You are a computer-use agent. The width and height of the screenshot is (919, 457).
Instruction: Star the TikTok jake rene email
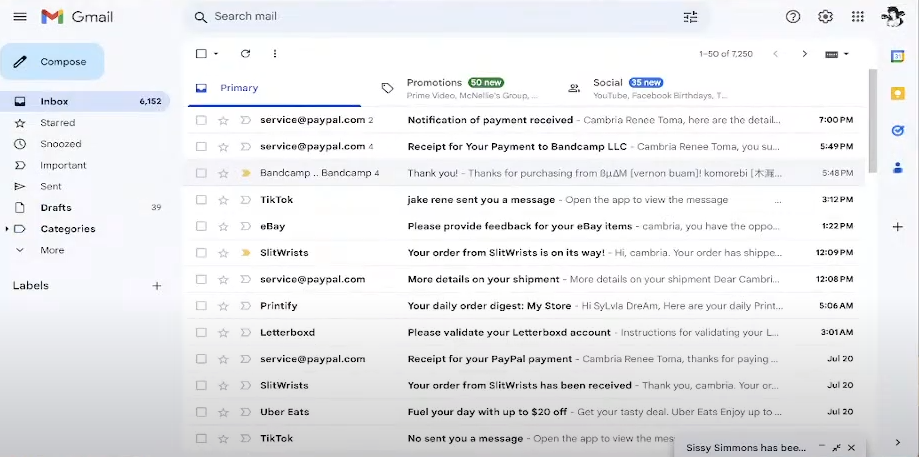[223, 200]
